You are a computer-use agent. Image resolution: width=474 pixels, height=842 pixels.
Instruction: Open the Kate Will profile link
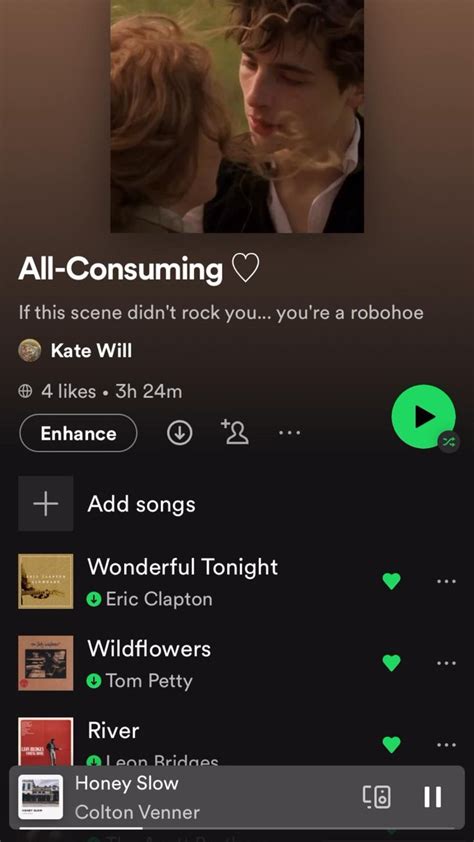pos(91,351)
